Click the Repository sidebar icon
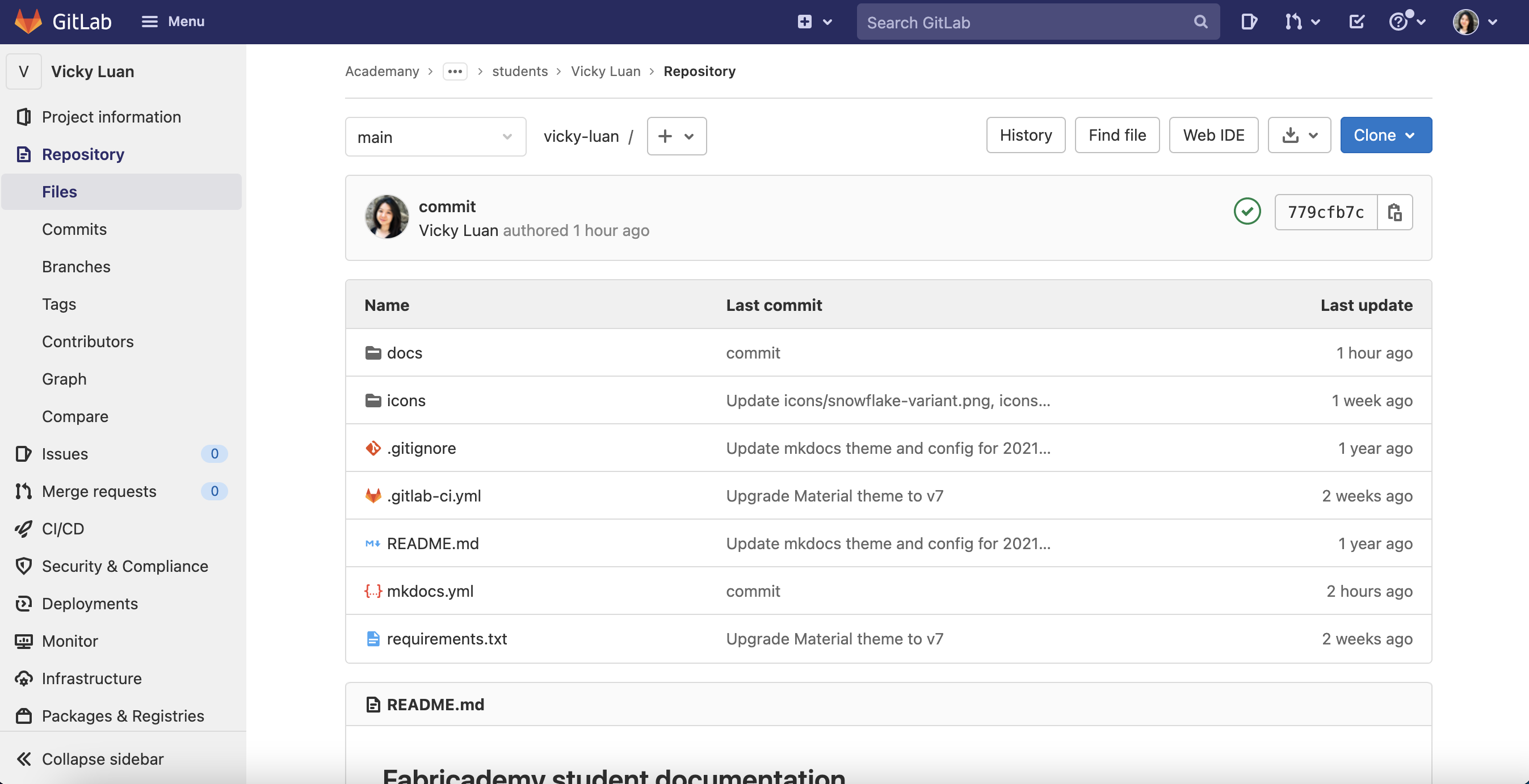Image resolution: width=1529 pixels, height=784 pixels. (x=24, y=154)
